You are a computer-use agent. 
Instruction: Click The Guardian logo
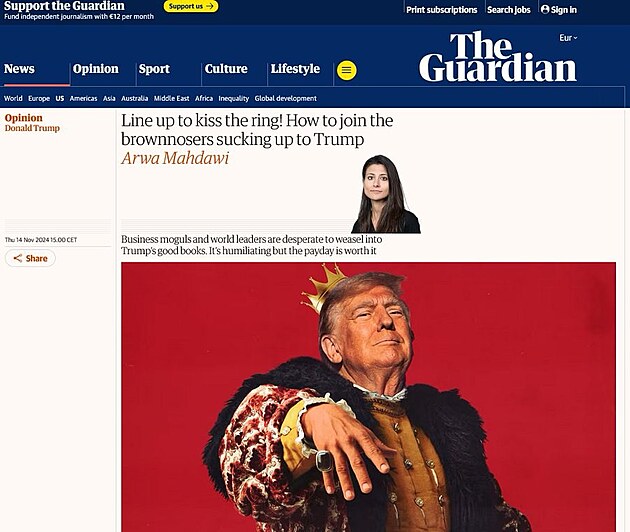[497, 57]
